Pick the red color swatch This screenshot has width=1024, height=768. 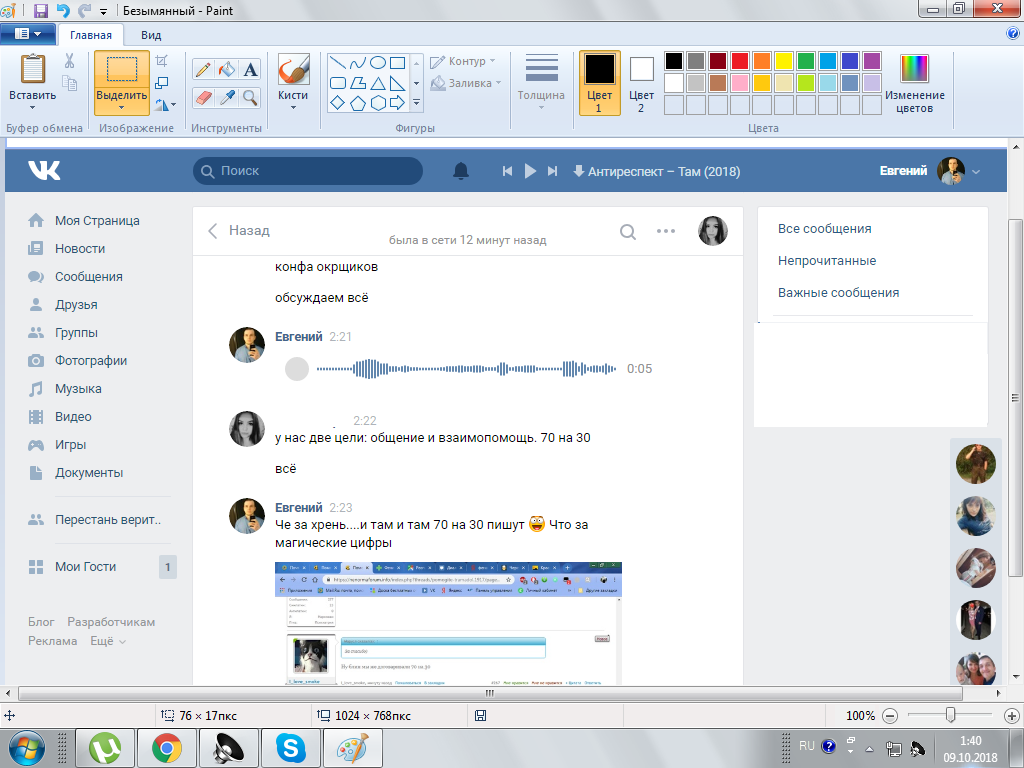coord(740,61)
